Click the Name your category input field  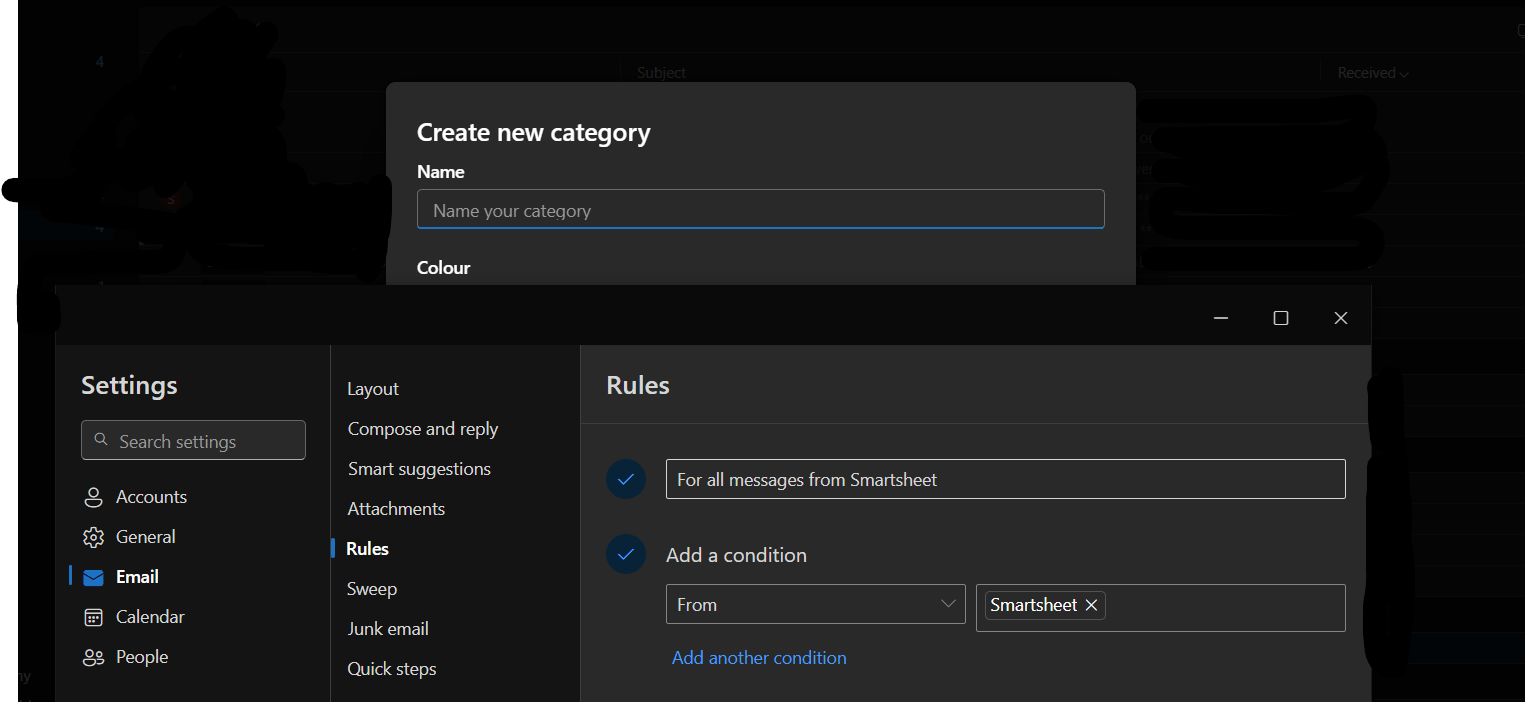pos(760,210)
